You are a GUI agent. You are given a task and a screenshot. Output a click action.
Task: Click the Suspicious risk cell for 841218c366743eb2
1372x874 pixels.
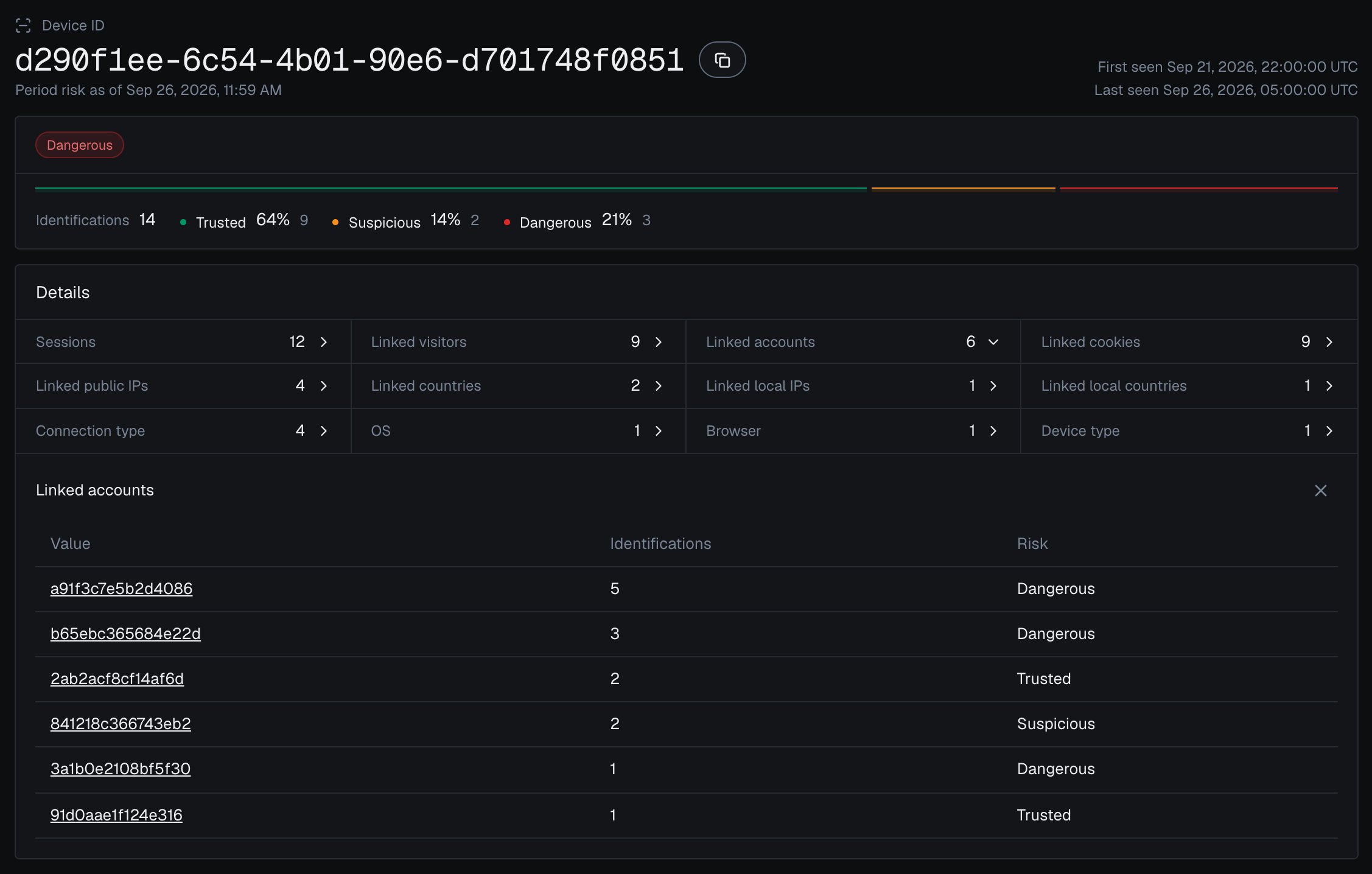1056,724
